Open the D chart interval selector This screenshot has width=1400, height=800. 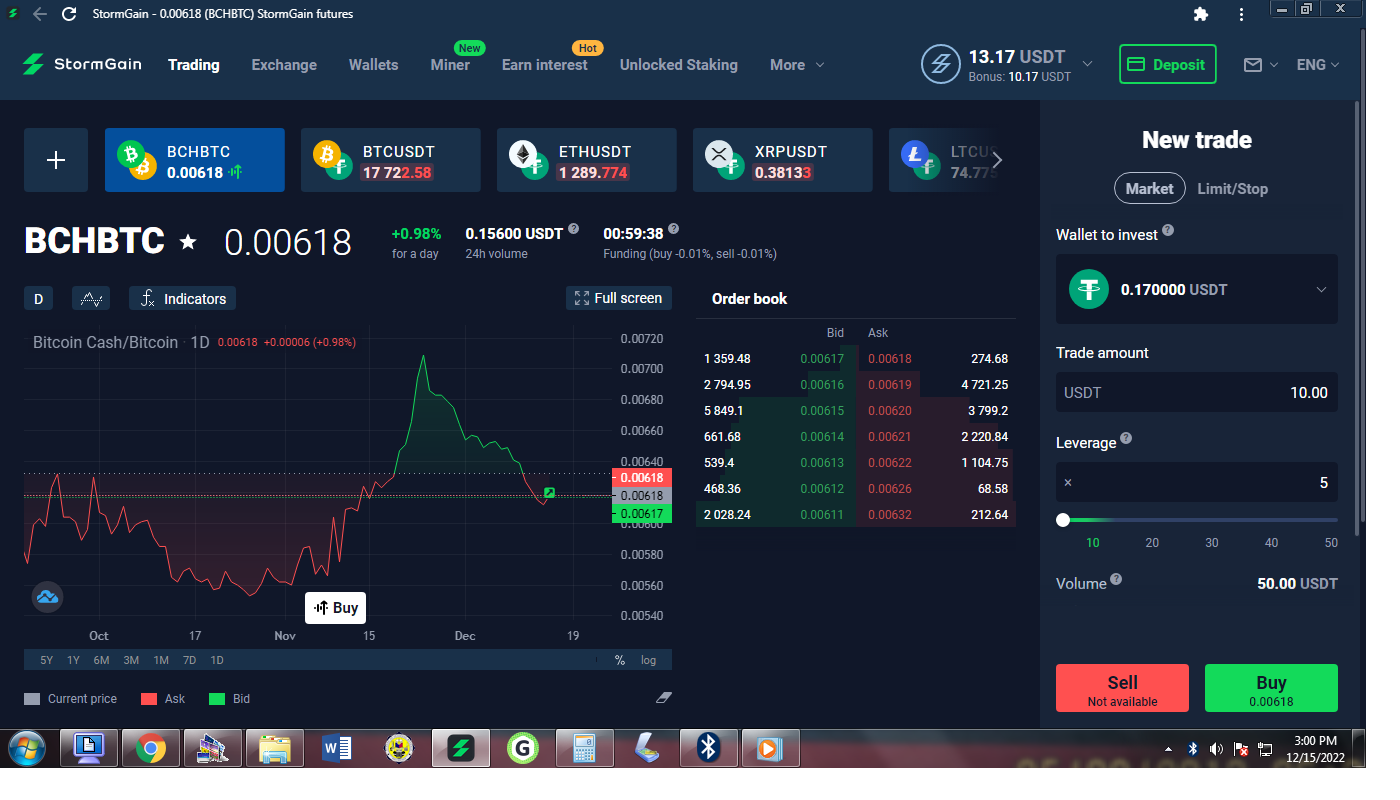[38, 298]
